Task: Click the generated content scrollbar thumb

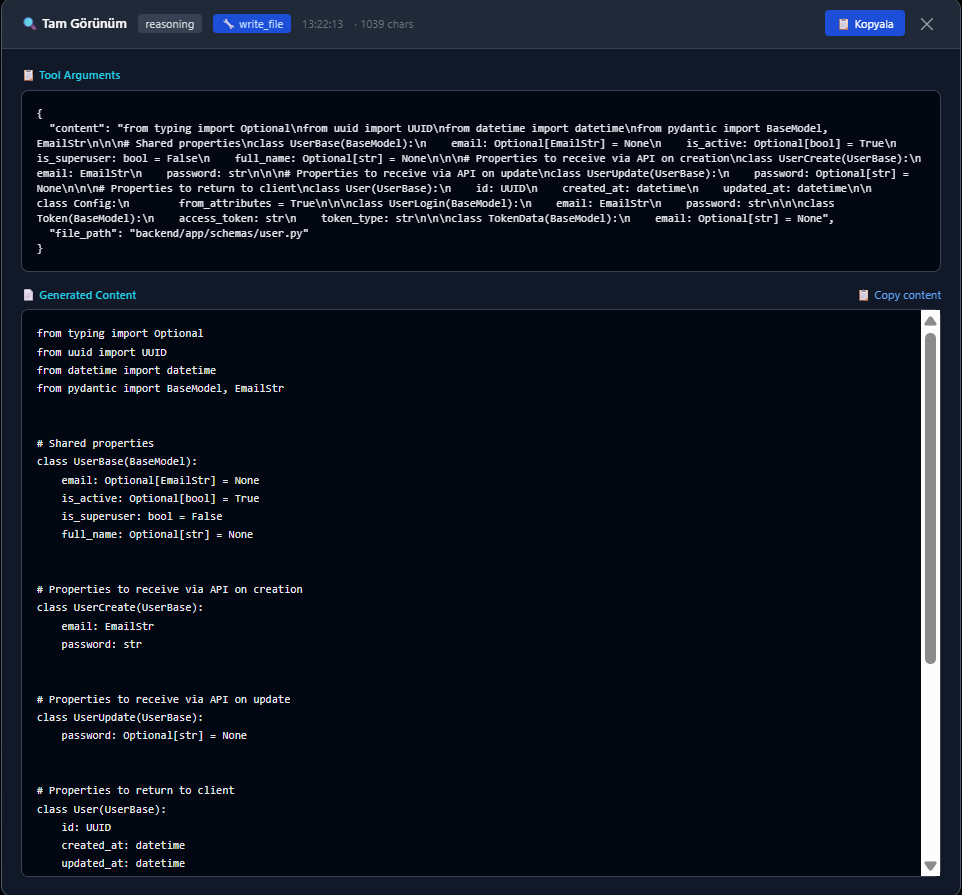Action: [930, 498]
